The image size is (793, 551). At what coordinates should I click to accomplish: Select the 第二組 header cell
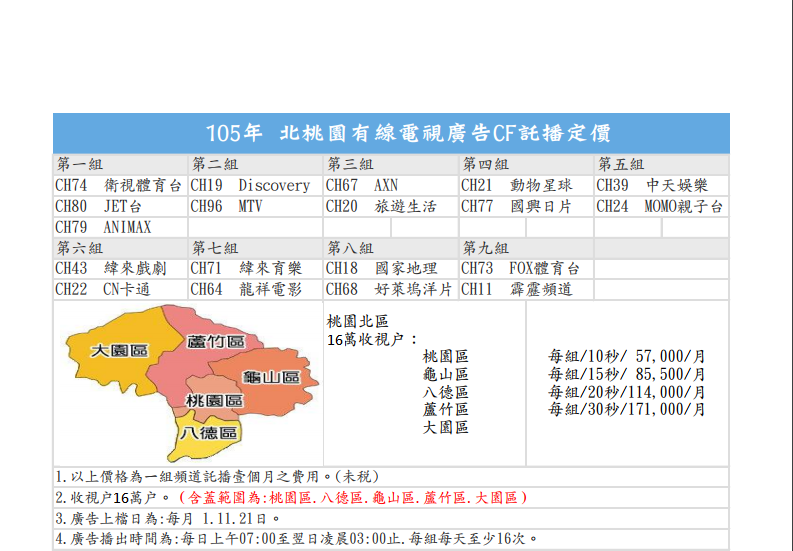tap(255, 164)
